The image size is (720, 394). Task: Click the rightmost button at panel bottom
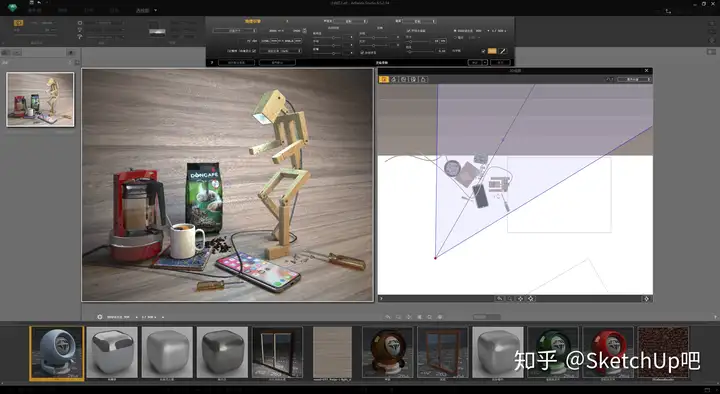coord(501,62)
